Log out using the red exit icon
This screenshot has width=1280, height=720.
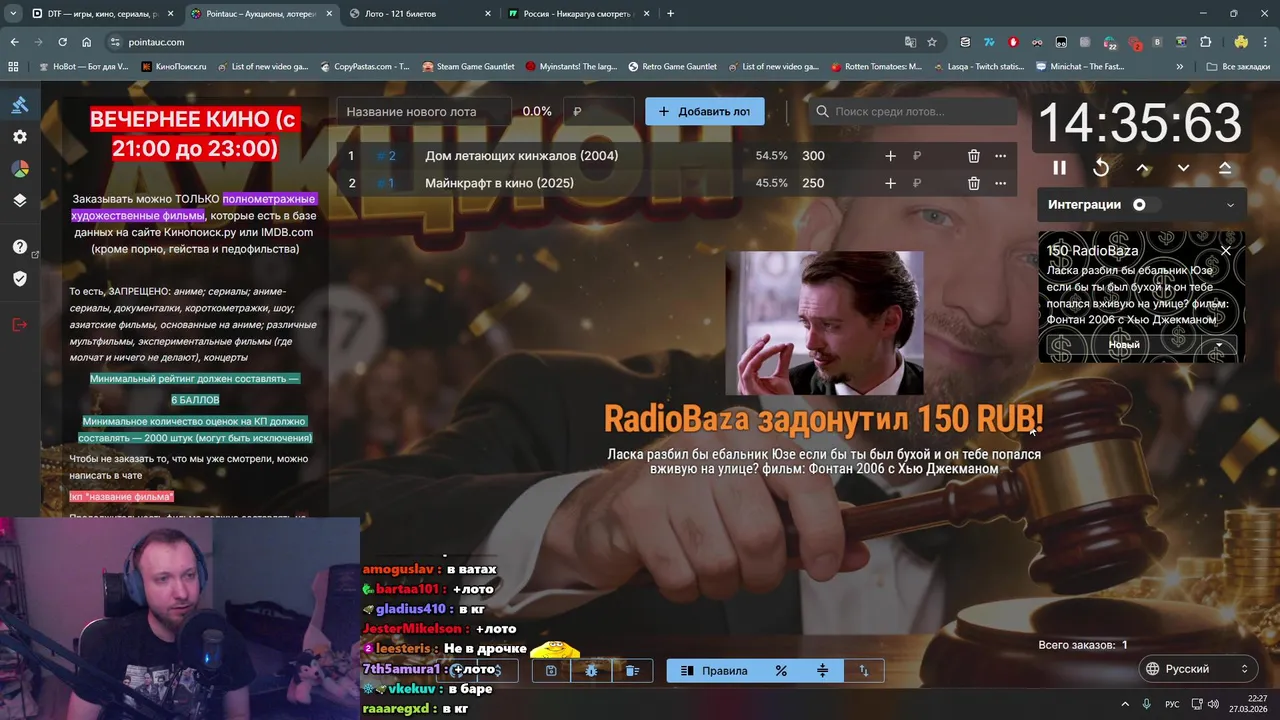[x=20, y=324]
